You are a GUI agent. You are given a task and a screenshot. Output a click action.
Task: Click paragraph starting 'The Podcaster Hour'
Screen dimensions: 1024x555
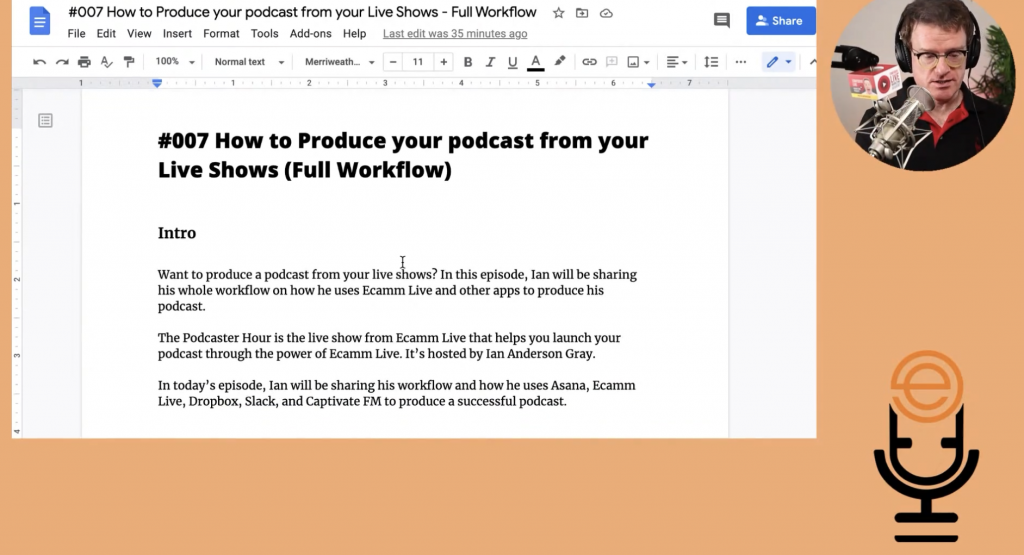pos(389,346)
